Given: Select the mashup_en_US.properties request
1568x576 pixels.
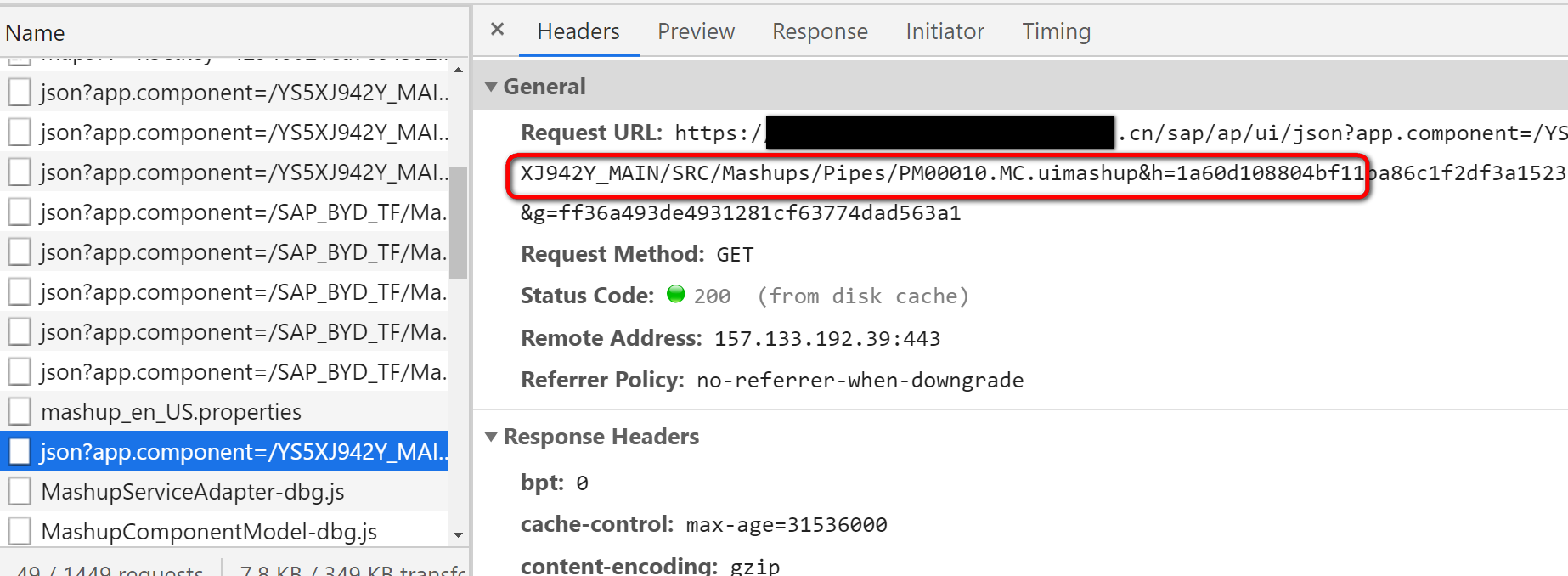Looking at the screenshot, I should pyautogui.click(x=224, y=412).
